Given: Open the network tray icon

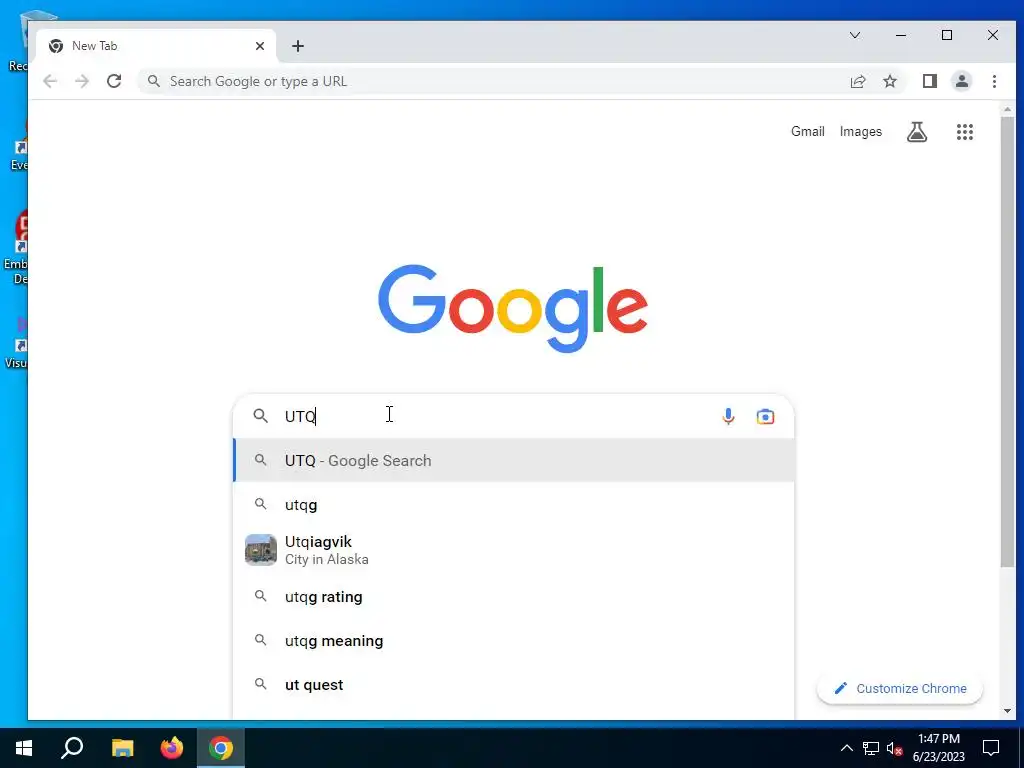Looking at the screenshot, I should 871,748.
